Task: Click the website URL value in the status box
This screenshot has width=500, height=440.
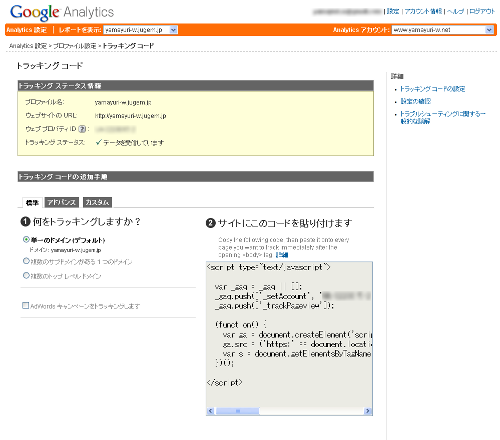Action: pos(130,116)
